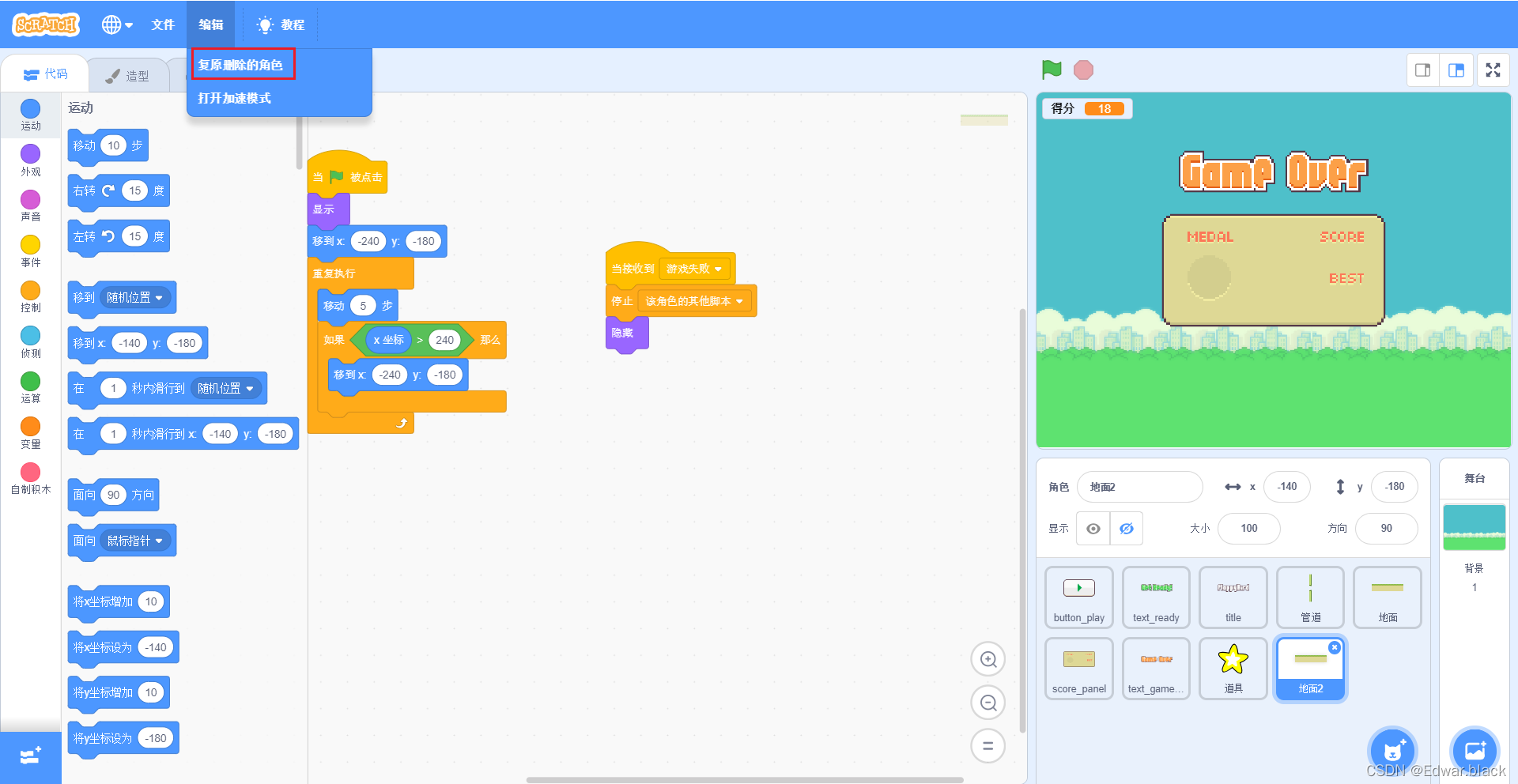Zoom in the code workspace

(988, 659)
